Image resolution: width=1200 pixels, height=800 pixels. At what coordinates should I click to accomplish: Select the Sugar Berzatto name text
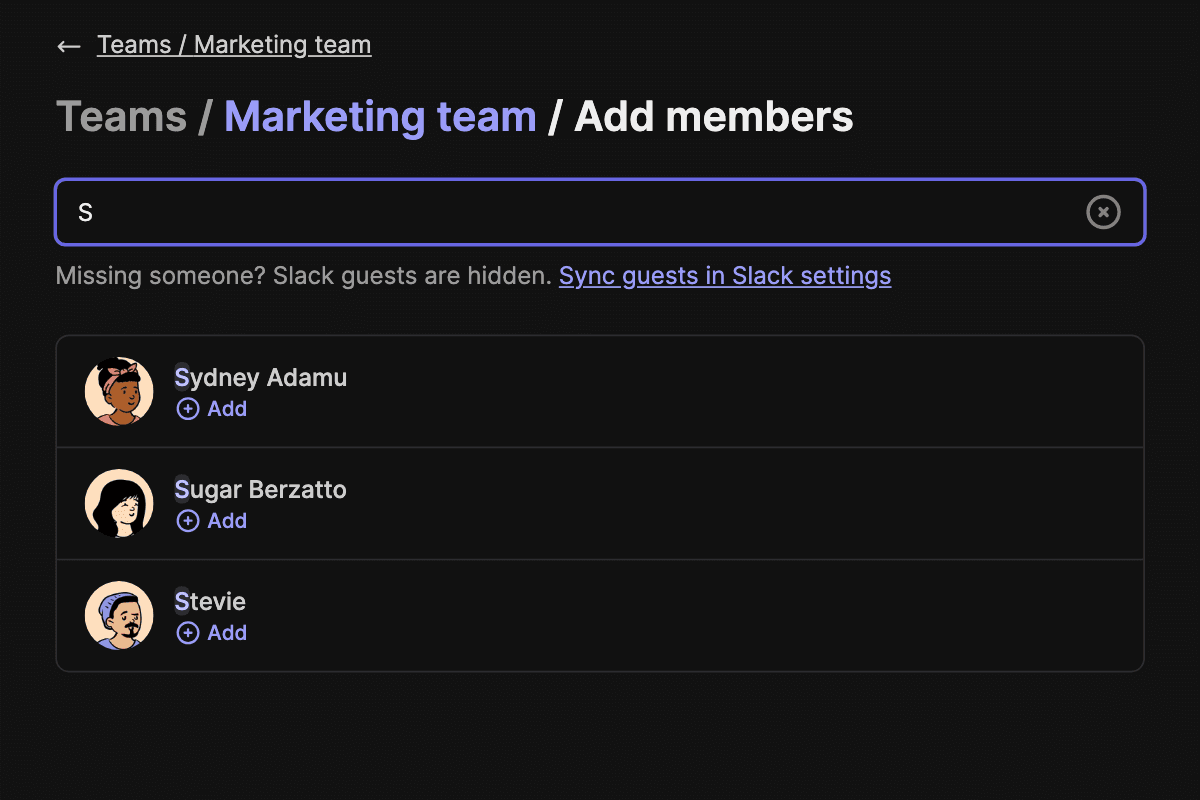click(x=261, y=490)
